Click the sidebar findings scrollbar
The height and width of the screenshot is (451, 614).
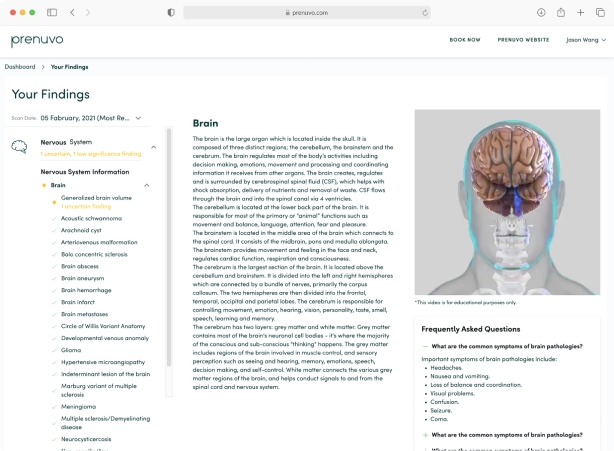[x=169, y=247]
